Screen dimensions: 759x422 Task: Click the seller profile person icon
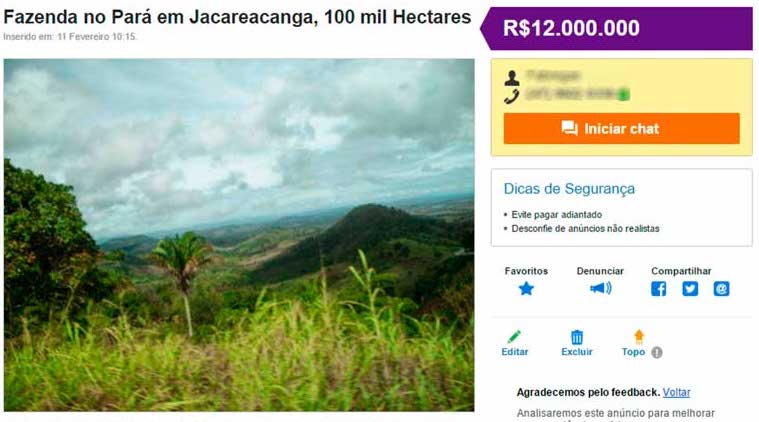click(x=512, y=78)
